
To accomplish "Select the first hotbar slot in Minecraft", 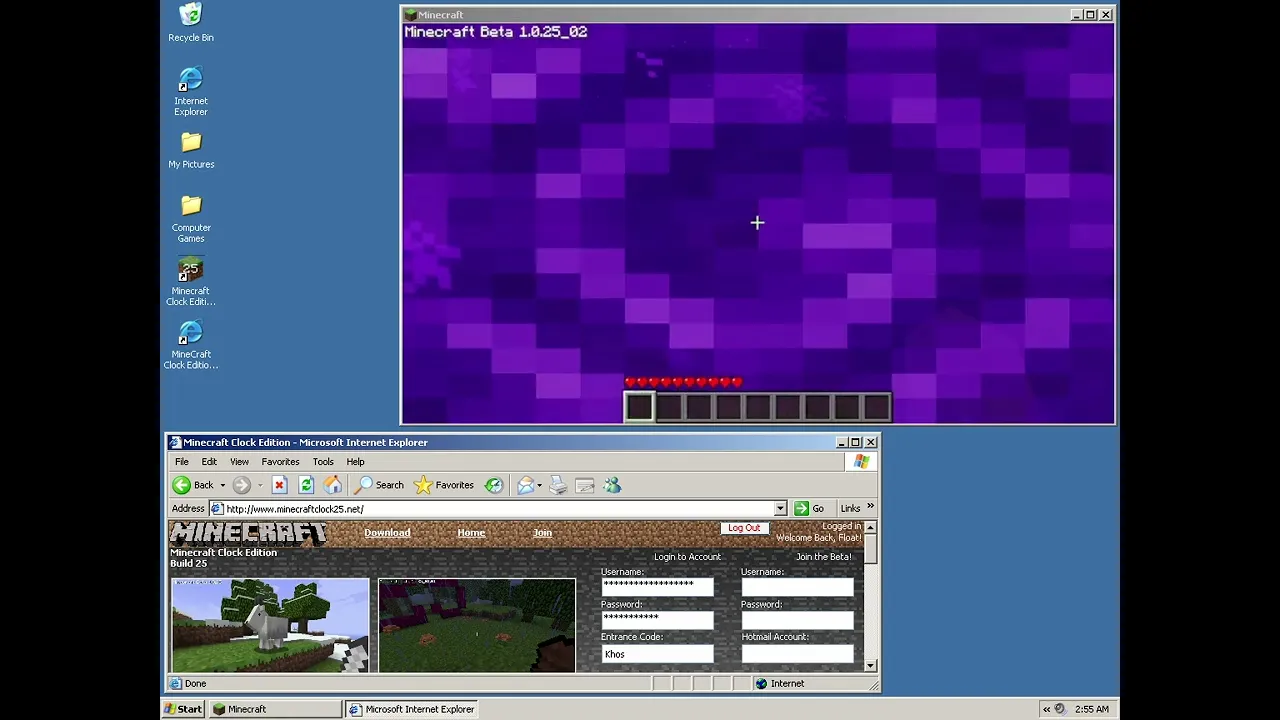I will pyautogui.click(x=639, y=406).
